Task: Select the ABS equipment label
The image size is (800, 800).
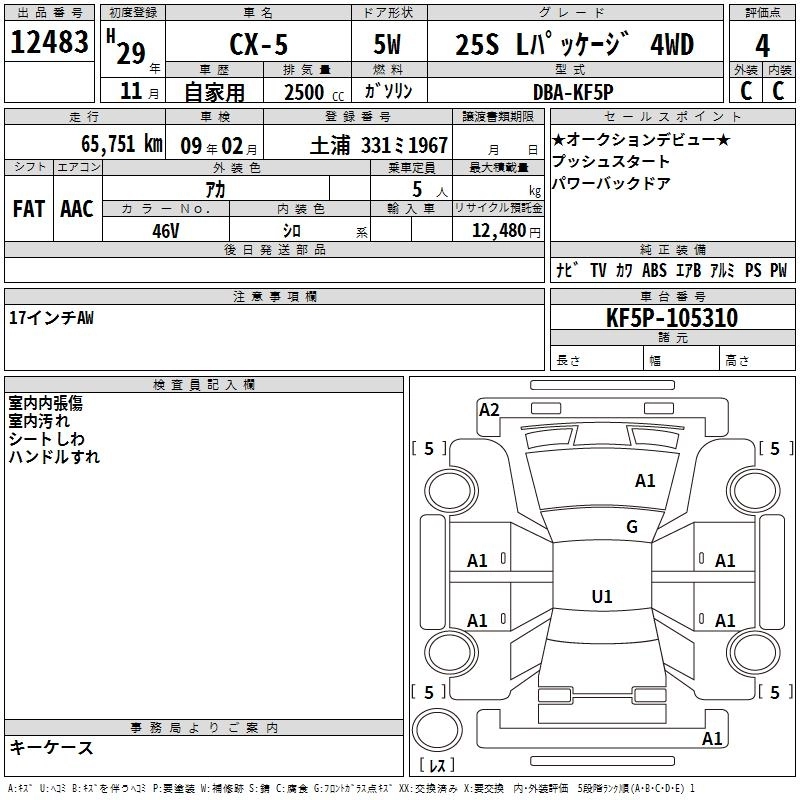Action: pyautogui.click(x=654, y=271)
